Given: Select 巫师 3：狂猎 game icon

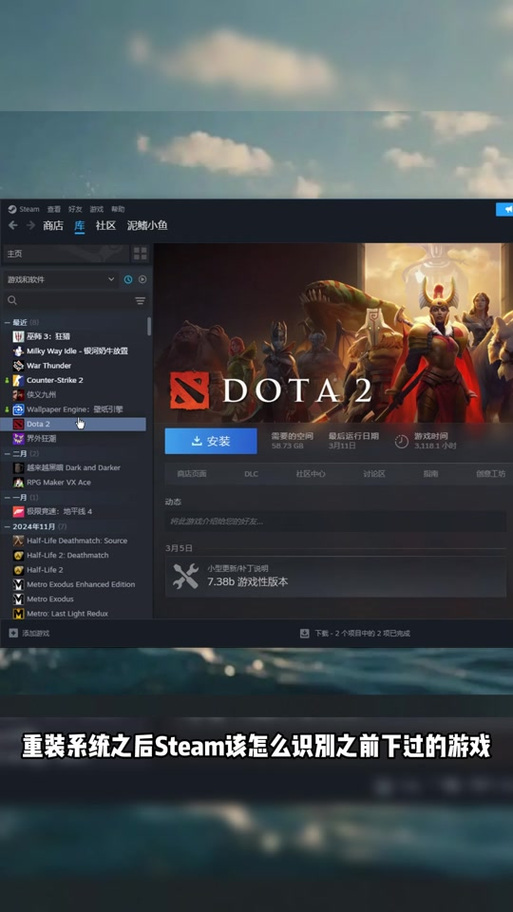Looking at the screenshot, I should click(x=19, y=336).
